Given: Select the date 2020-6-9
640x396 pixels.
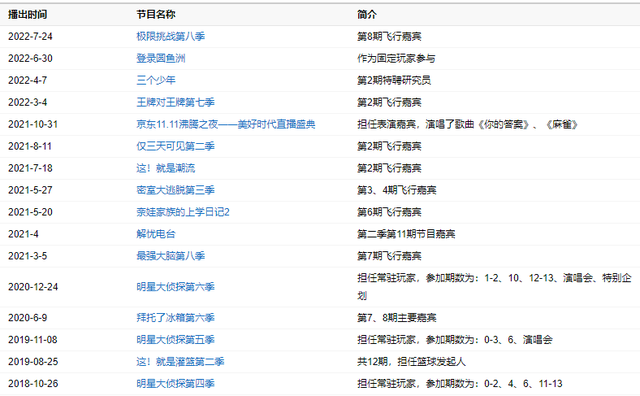Looking at the screenshot, I should point(27,318).
